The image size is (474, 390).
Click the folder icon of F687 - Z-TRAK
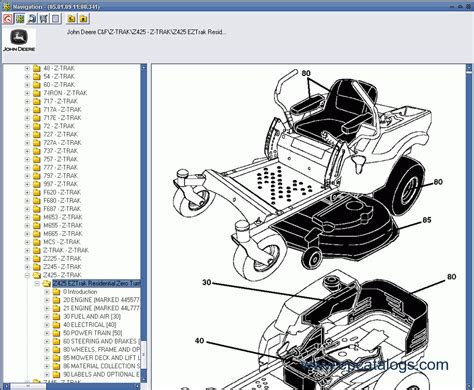click(x=37, y=209)
